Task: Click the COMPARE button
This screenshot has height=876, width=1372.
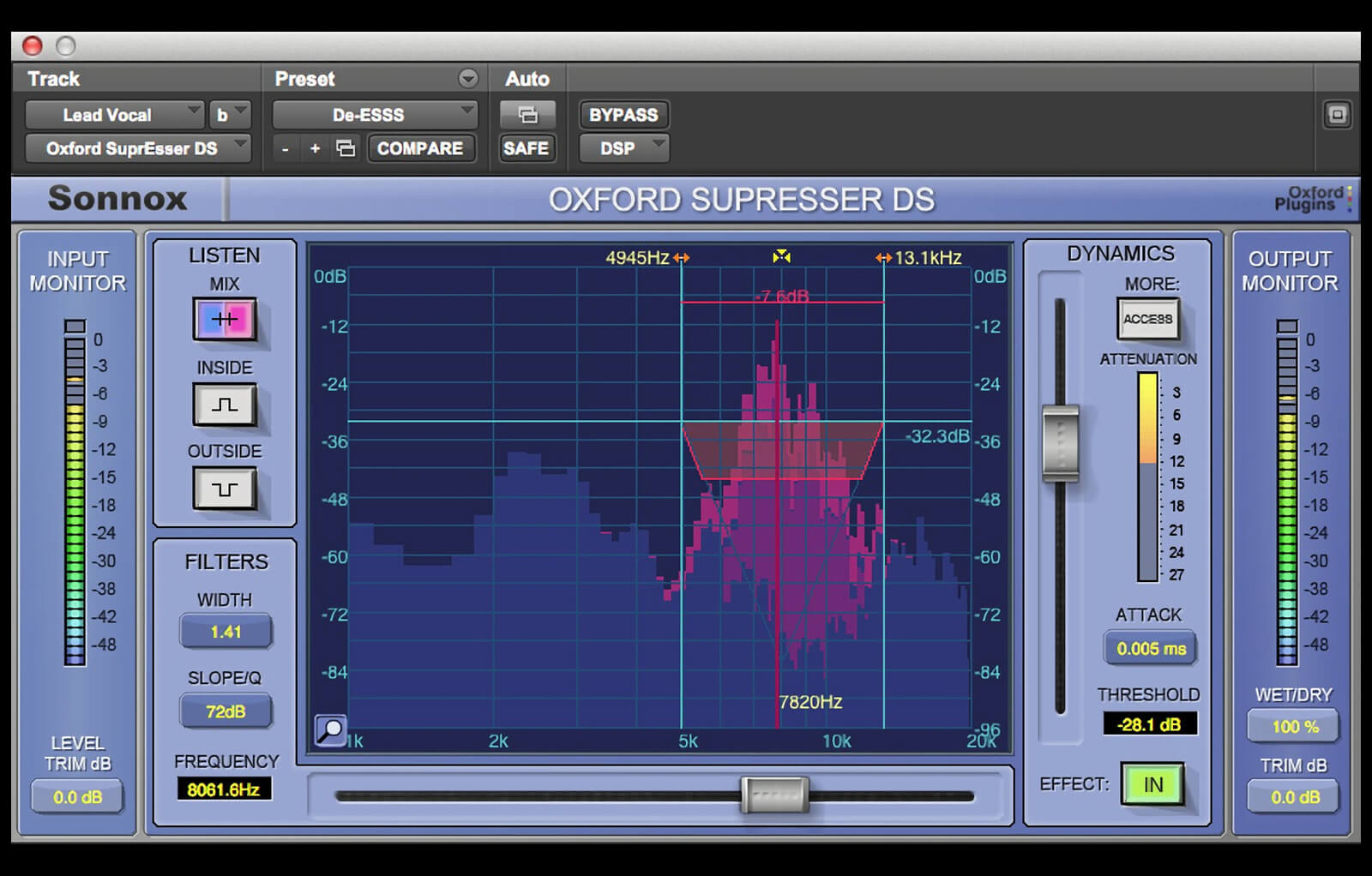Action: (x=420, y=148)
